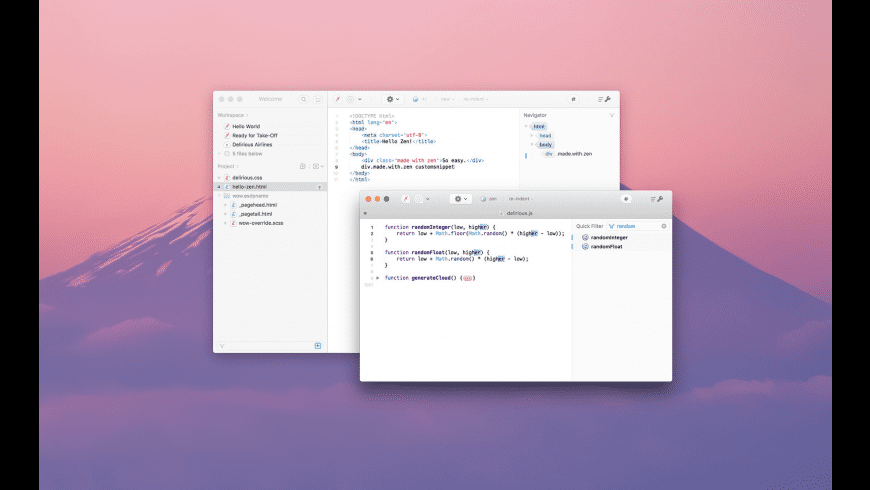Open the target icon's chevron menu in Welcome window
This screenshot has width=870, height=490.
[x=360, y=99]
